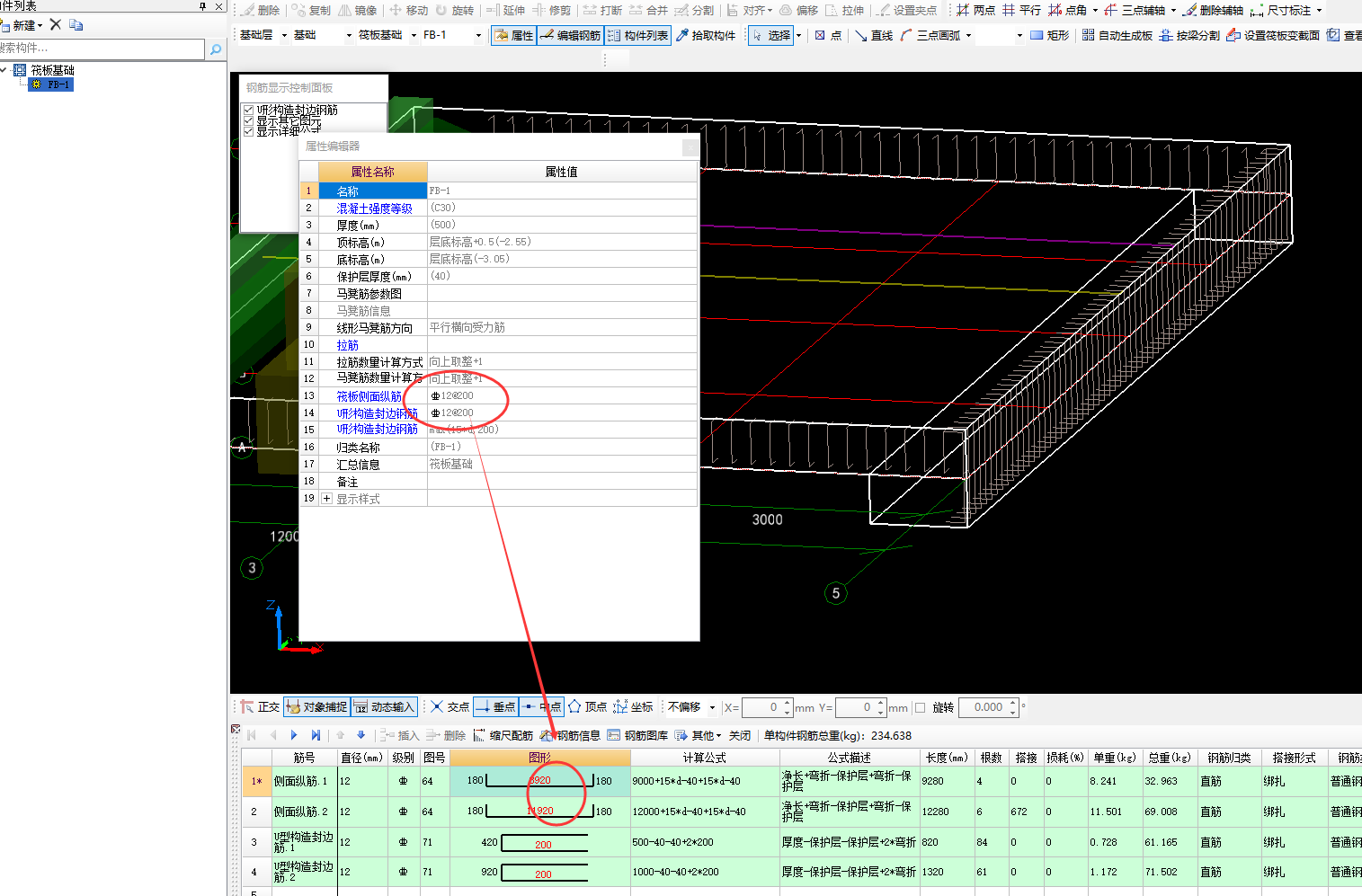Click 关闭 to close rebar editor
Image resolution: width=1362 pixels, height=896 pixels.
739,735
